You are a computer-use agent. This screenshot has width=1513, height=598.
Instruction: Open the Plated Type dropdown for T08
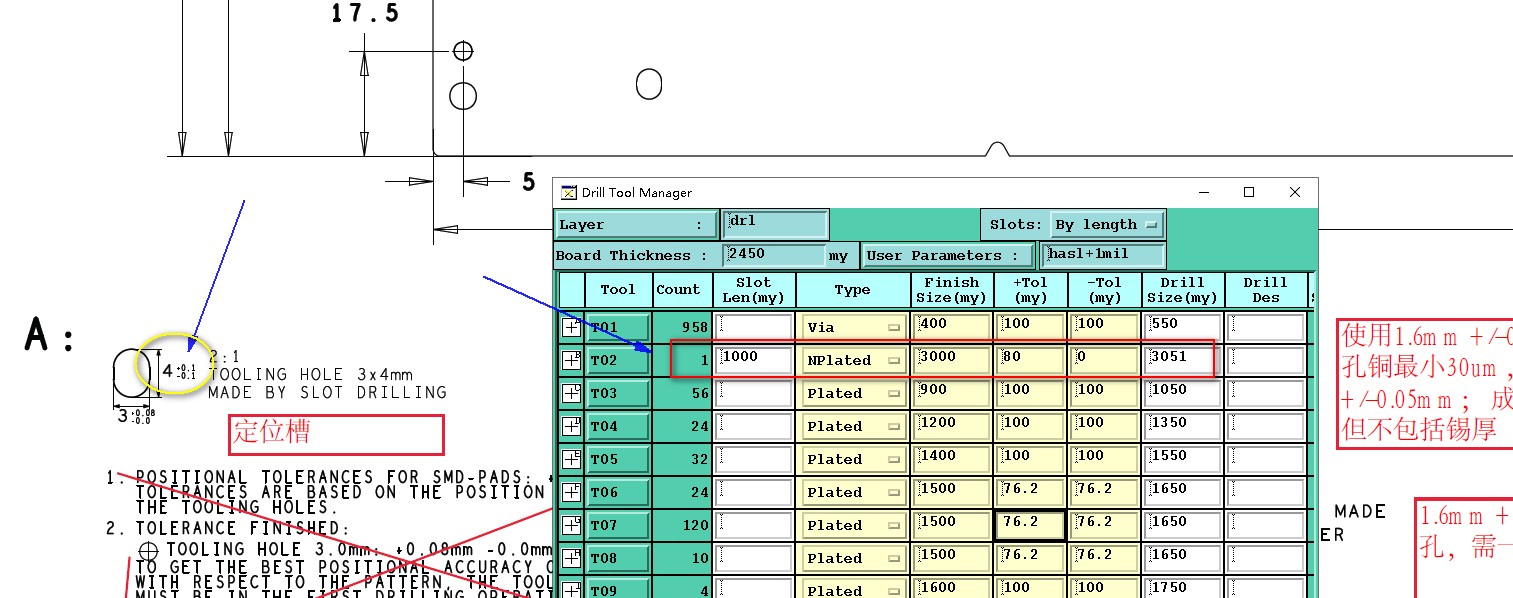tap(854, 558)
